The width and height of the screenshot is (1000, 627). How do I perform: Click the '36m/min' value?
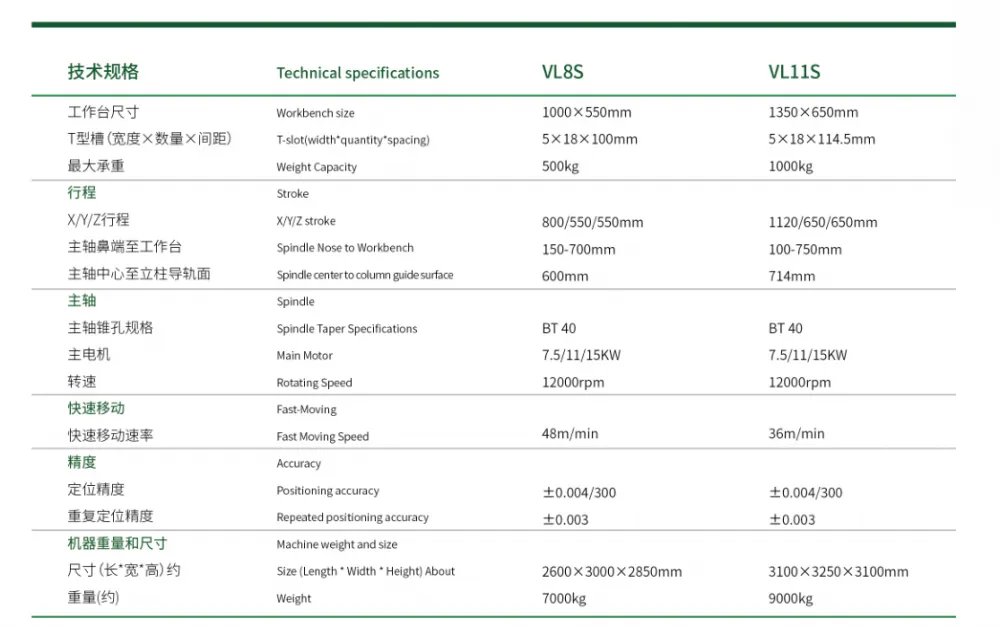tap(796, 434)
